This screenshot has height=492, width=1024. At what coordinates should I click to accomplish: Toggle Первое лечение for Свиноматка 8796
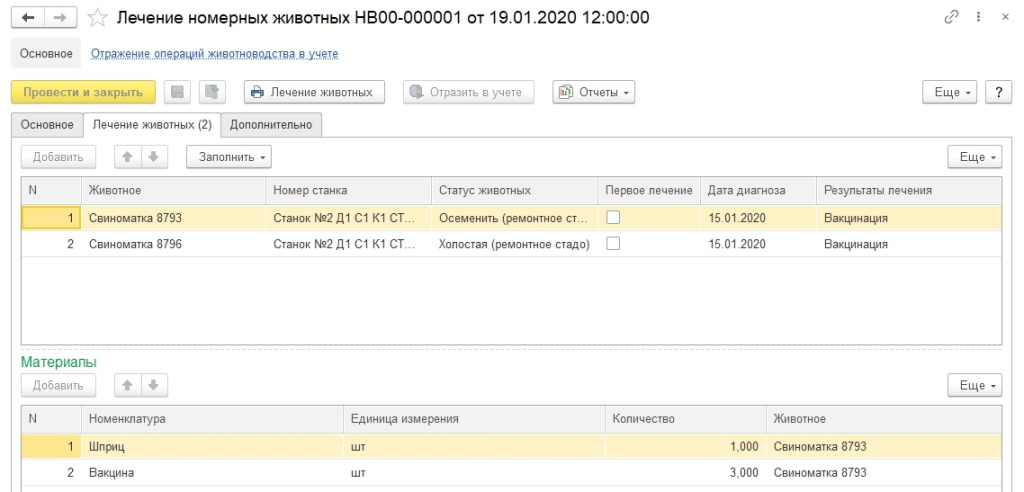click(x=614, y=244)
